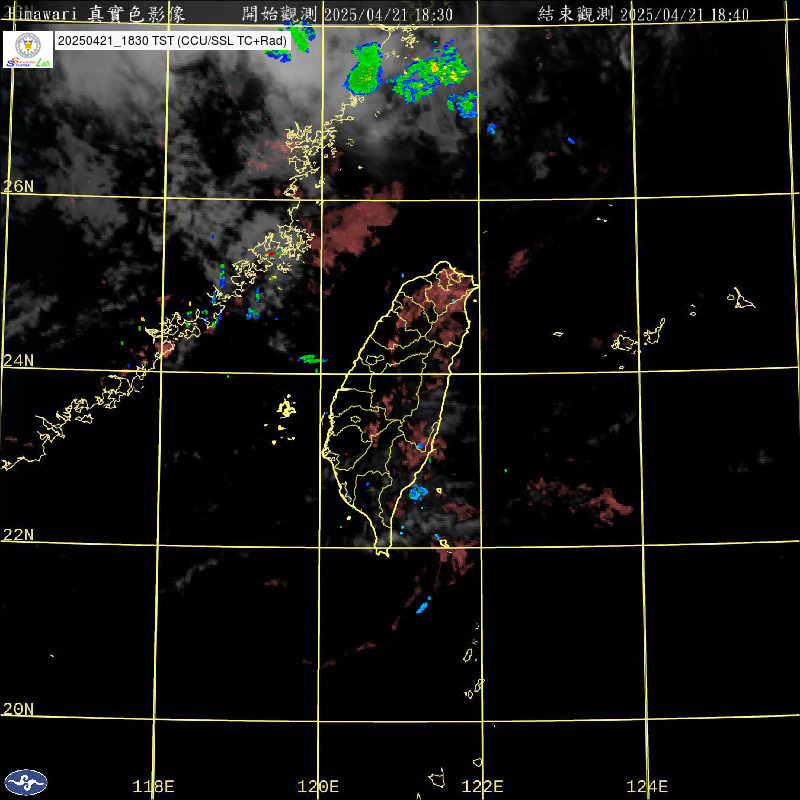The image size is (800, 800).
Task: Click the 124E longitude label
Action: [647, 786]
